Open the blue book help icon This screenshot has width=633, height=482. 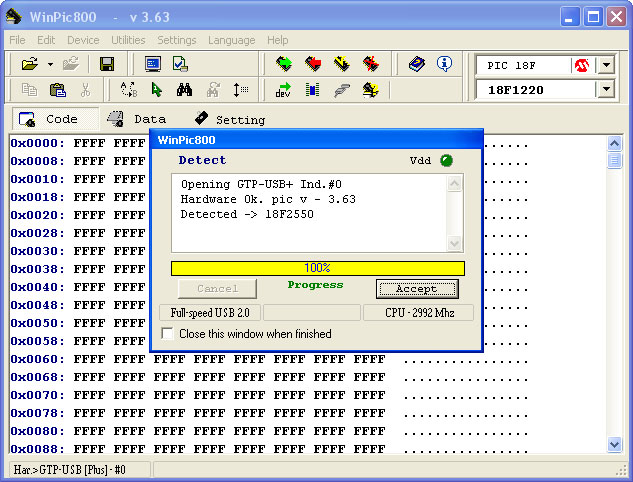tap(417, 64)
